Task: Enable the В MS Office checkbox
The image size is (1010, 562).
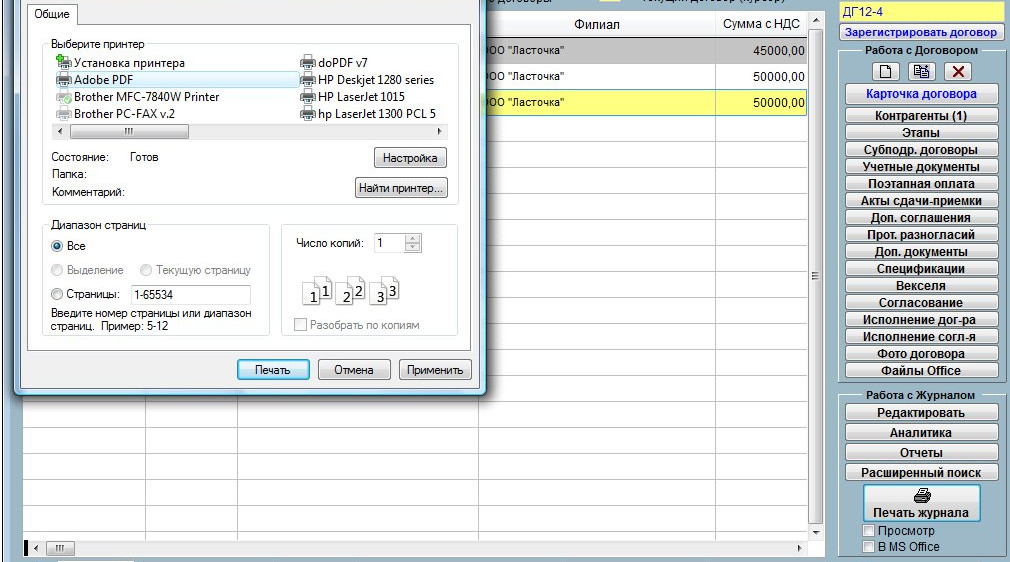Action: [x=868, y=547]
